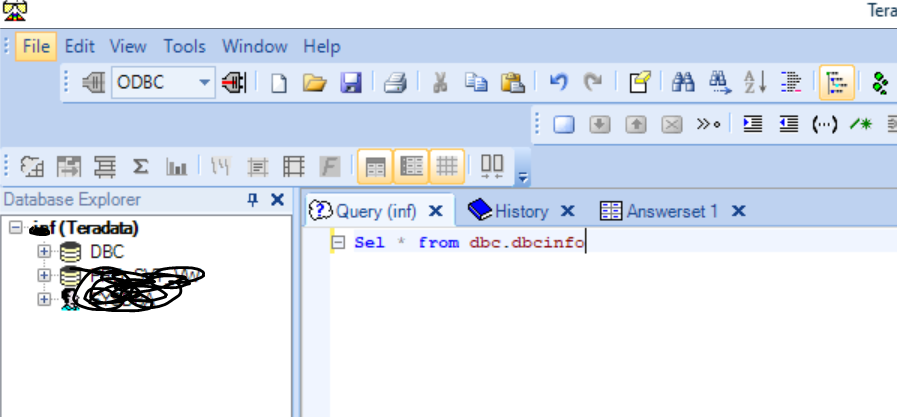
Task: Toggle the alternating rows grid button
Action: tap(411, 166)
